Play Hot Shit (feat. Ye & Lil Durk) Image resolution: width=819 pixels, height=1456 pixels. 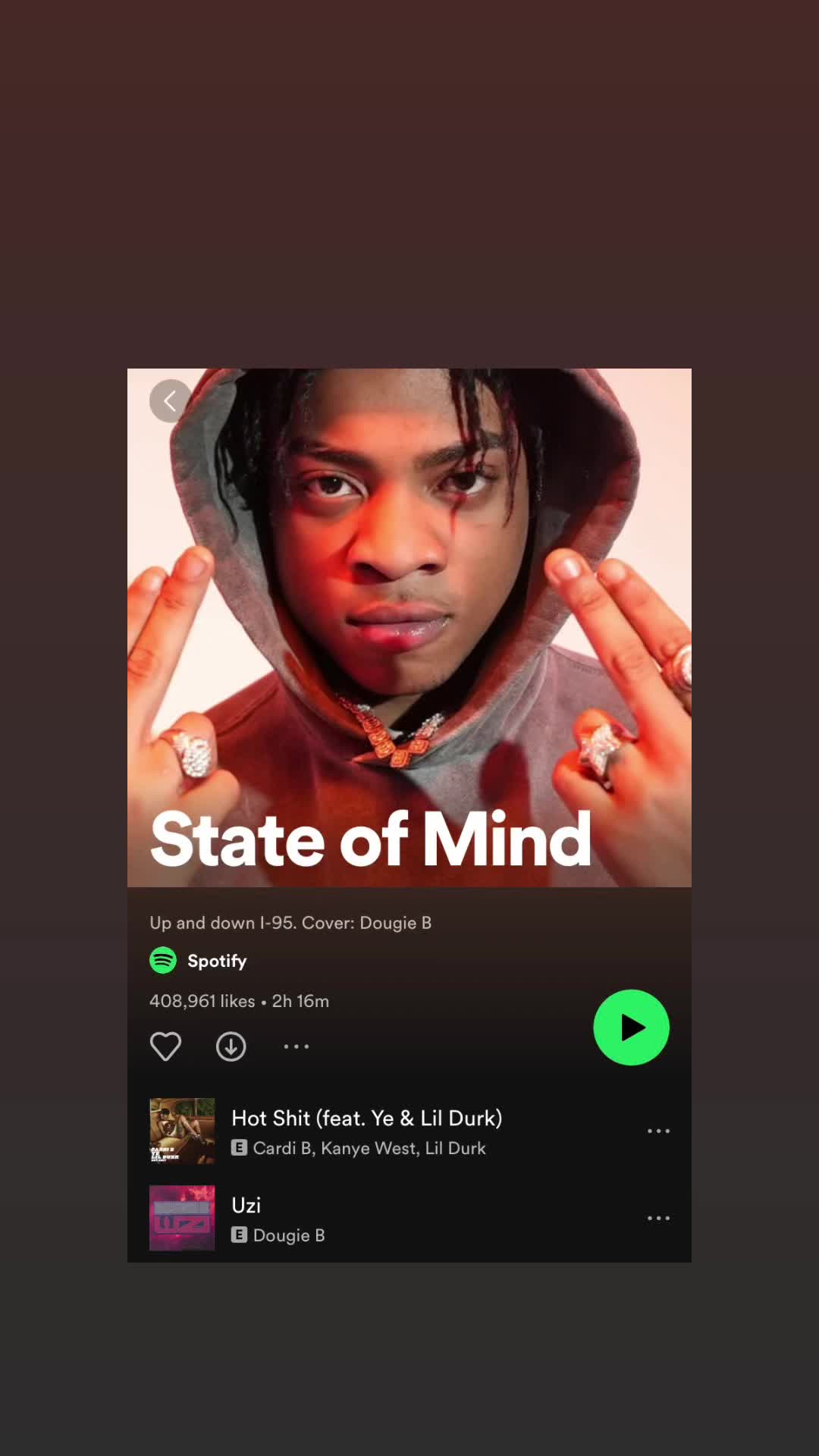click(409, 1131)
